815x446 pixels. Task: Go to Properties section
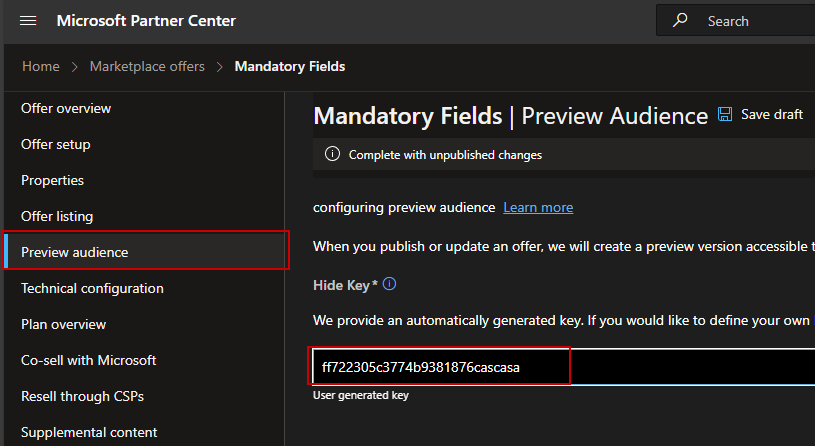(52, 180)
